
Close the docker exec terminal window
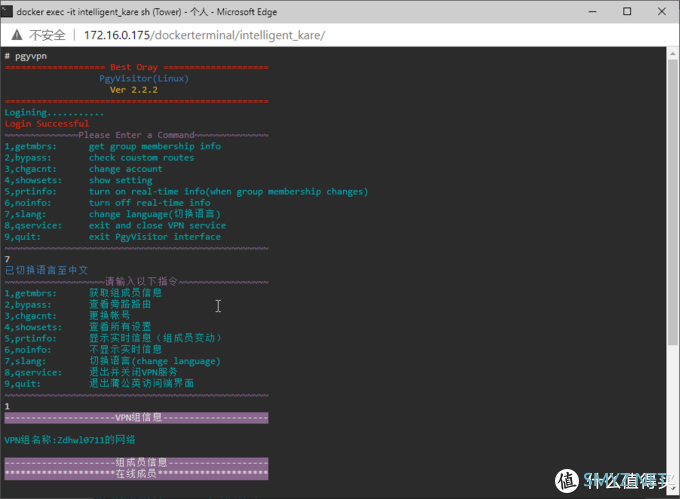coord(662,11)
